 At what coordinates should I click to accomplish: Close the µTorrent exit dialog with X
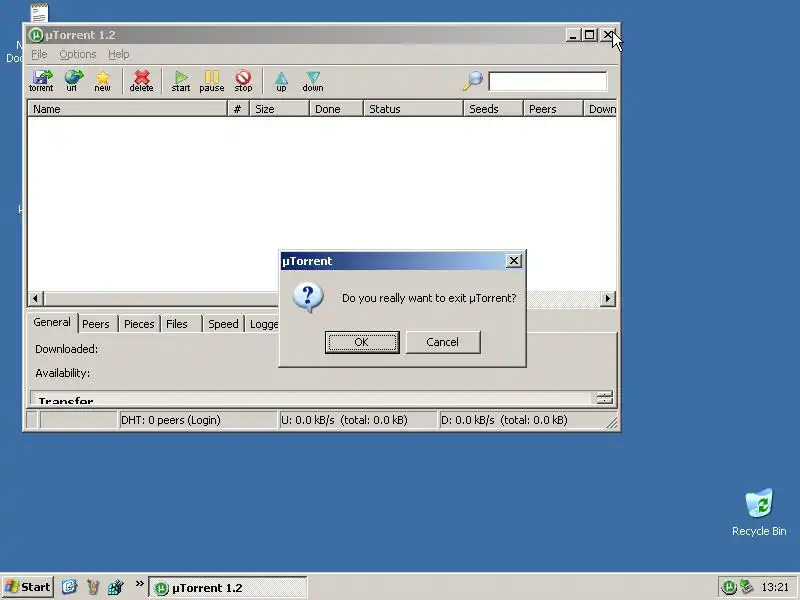[x=514, y=261]
